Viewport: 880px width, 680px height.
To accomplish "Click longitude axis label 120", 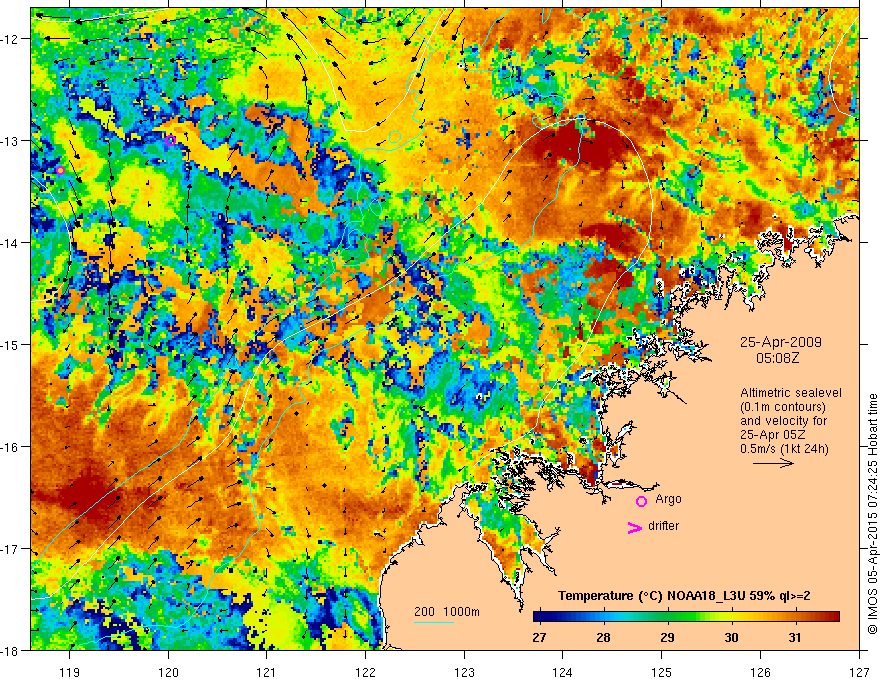I will pyautogui.click(x=168, y=672).
